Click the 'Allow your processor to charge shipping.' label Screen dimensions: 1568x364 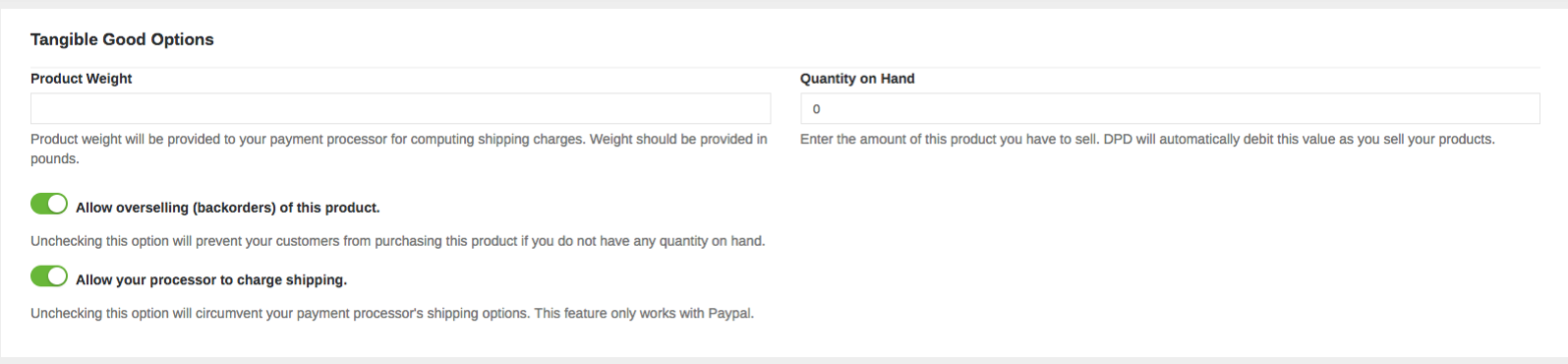pos(211,279)
